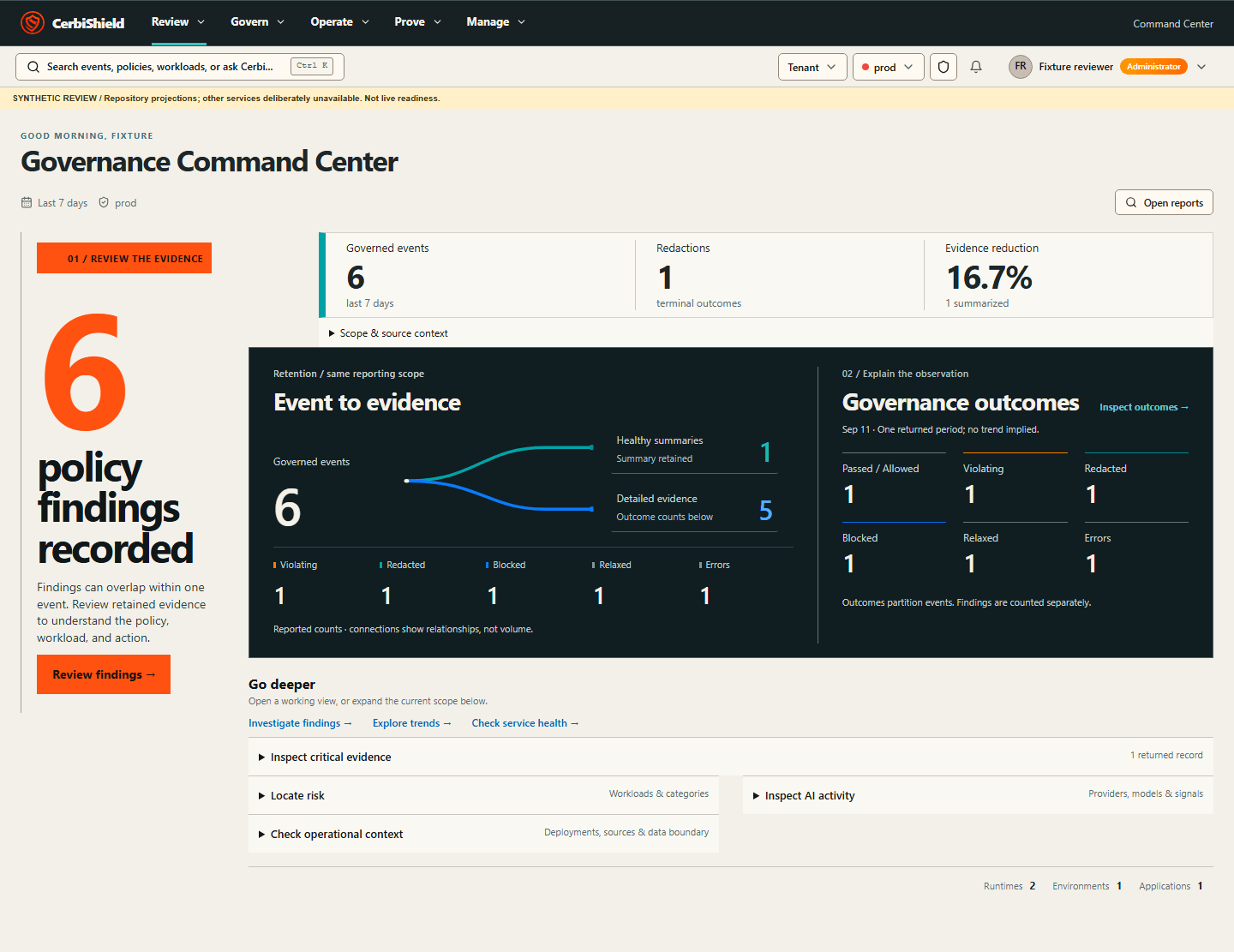Follow Inspect outcomes link
Viewport: 1234px width, 952px height.
1144,407
